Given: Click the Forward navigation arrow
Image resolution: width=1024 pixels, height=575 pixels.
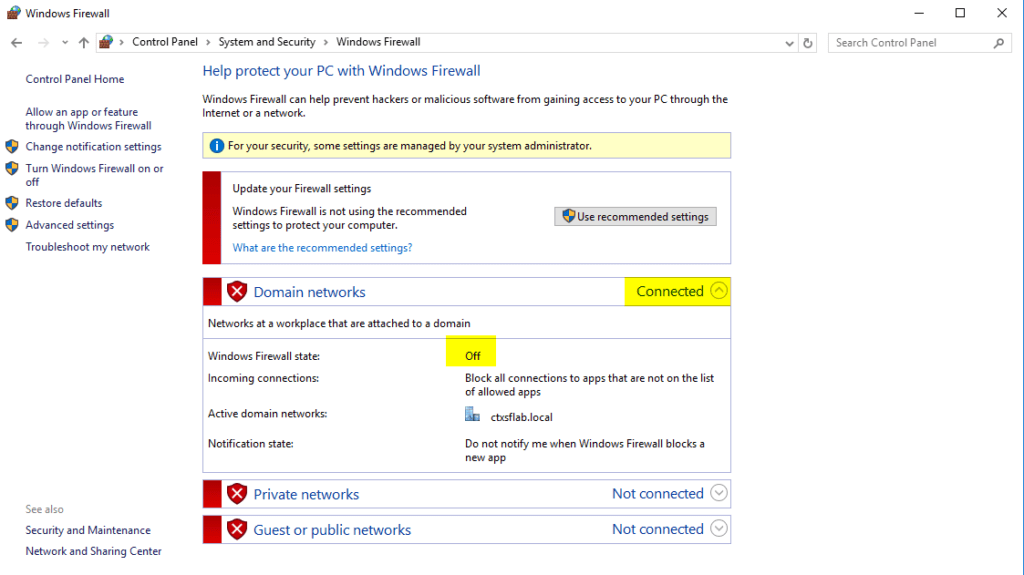Looking at the screenshot, I should click(x=43, y=42).
